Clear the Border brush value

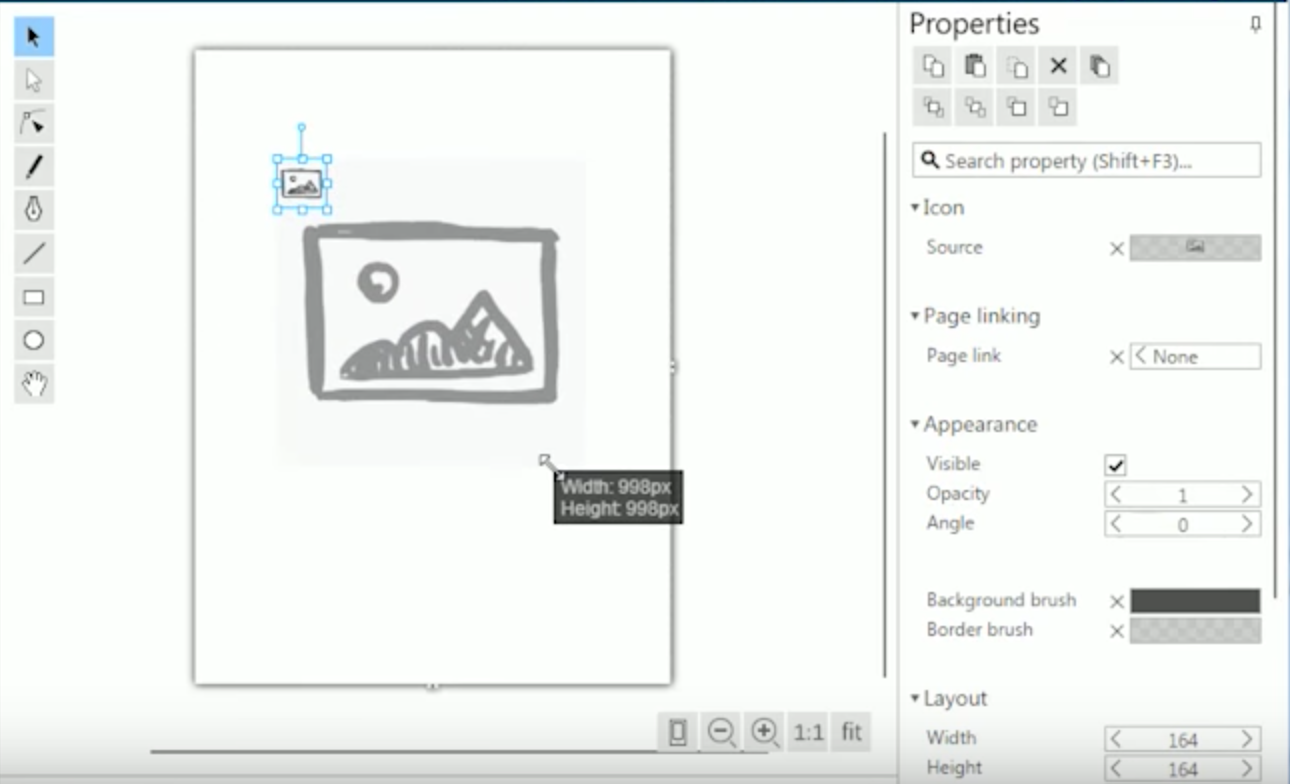pyautogui.click(x=1117, y=630)
